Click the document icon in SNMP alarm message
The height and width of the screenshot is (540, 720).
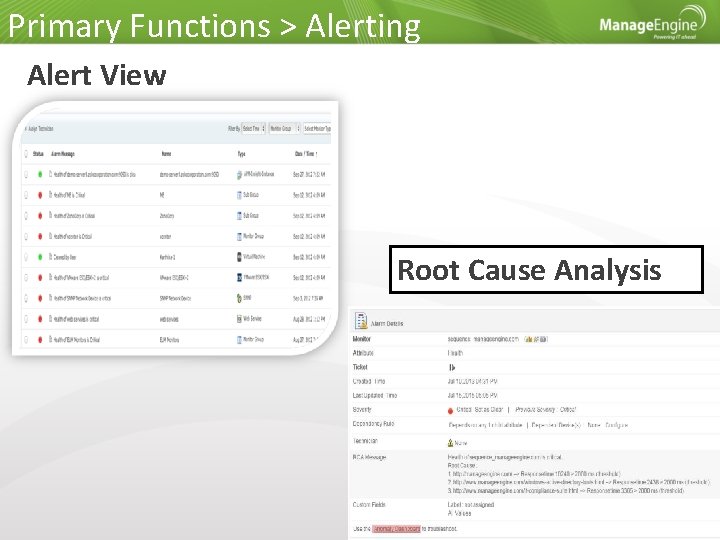[x=51, y=298]
